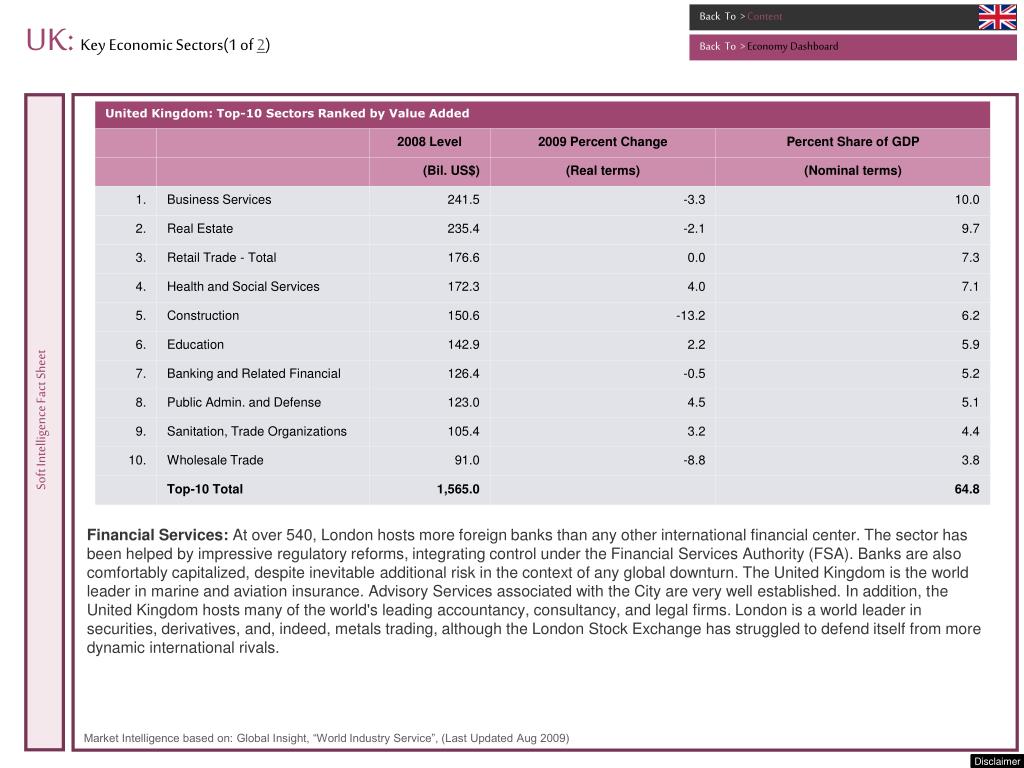Click the -2.1 percent change value
1024x768 pixels.
point(694,229)
